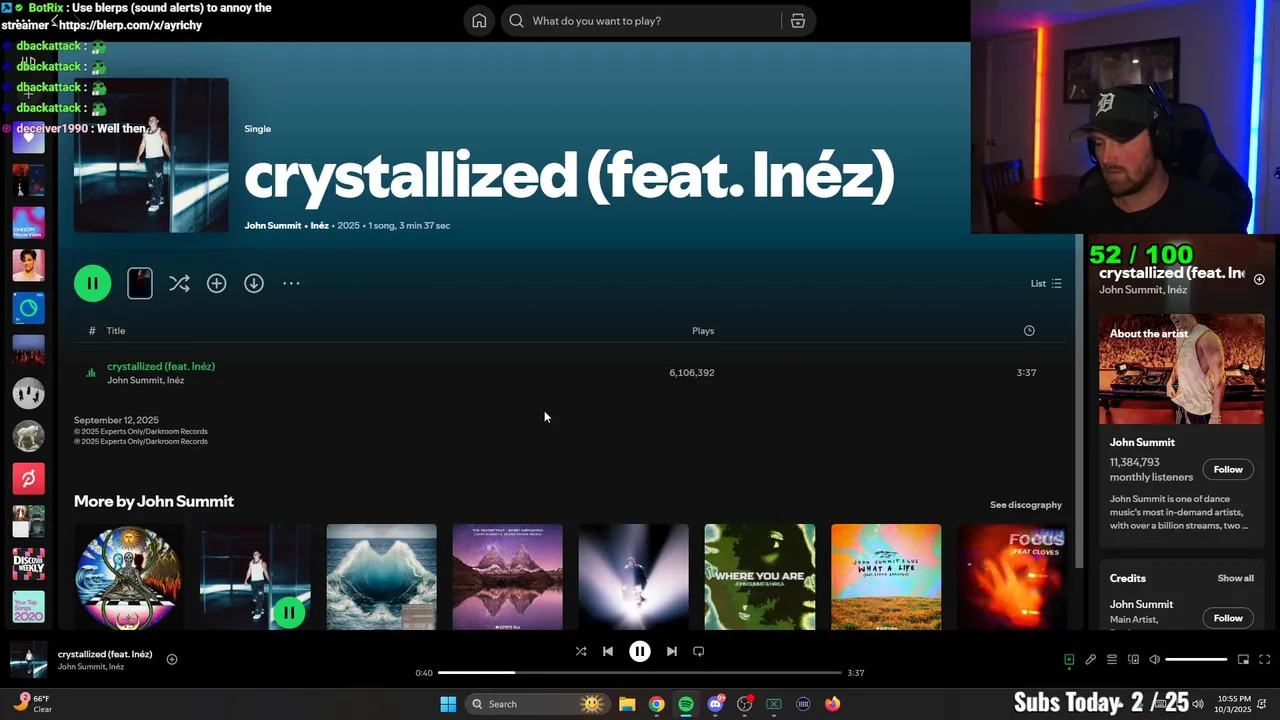Open the weather widget showing 66°F Clear

33,704
